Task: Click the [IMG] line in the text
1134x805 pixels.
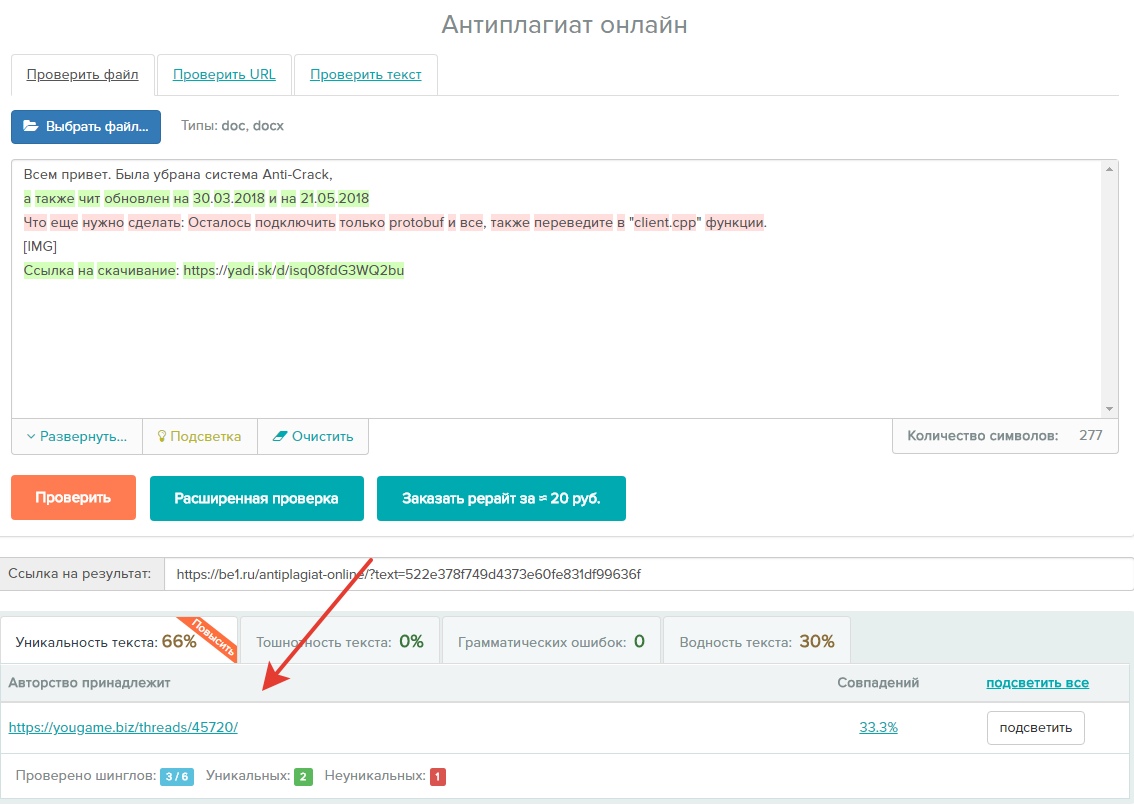Action: 40,247
